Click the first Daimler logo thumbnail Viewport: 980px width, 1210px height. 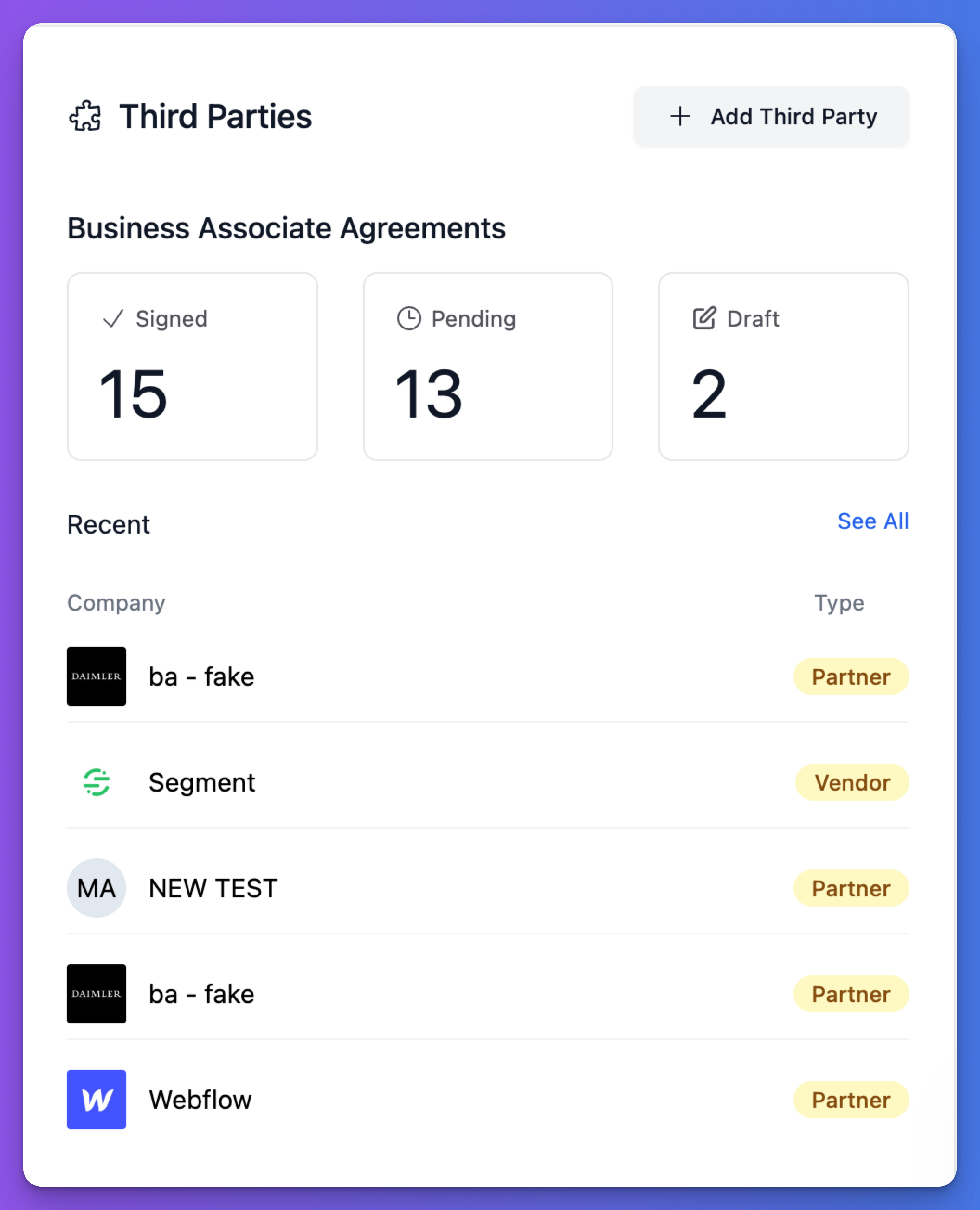tap(97, 676)
